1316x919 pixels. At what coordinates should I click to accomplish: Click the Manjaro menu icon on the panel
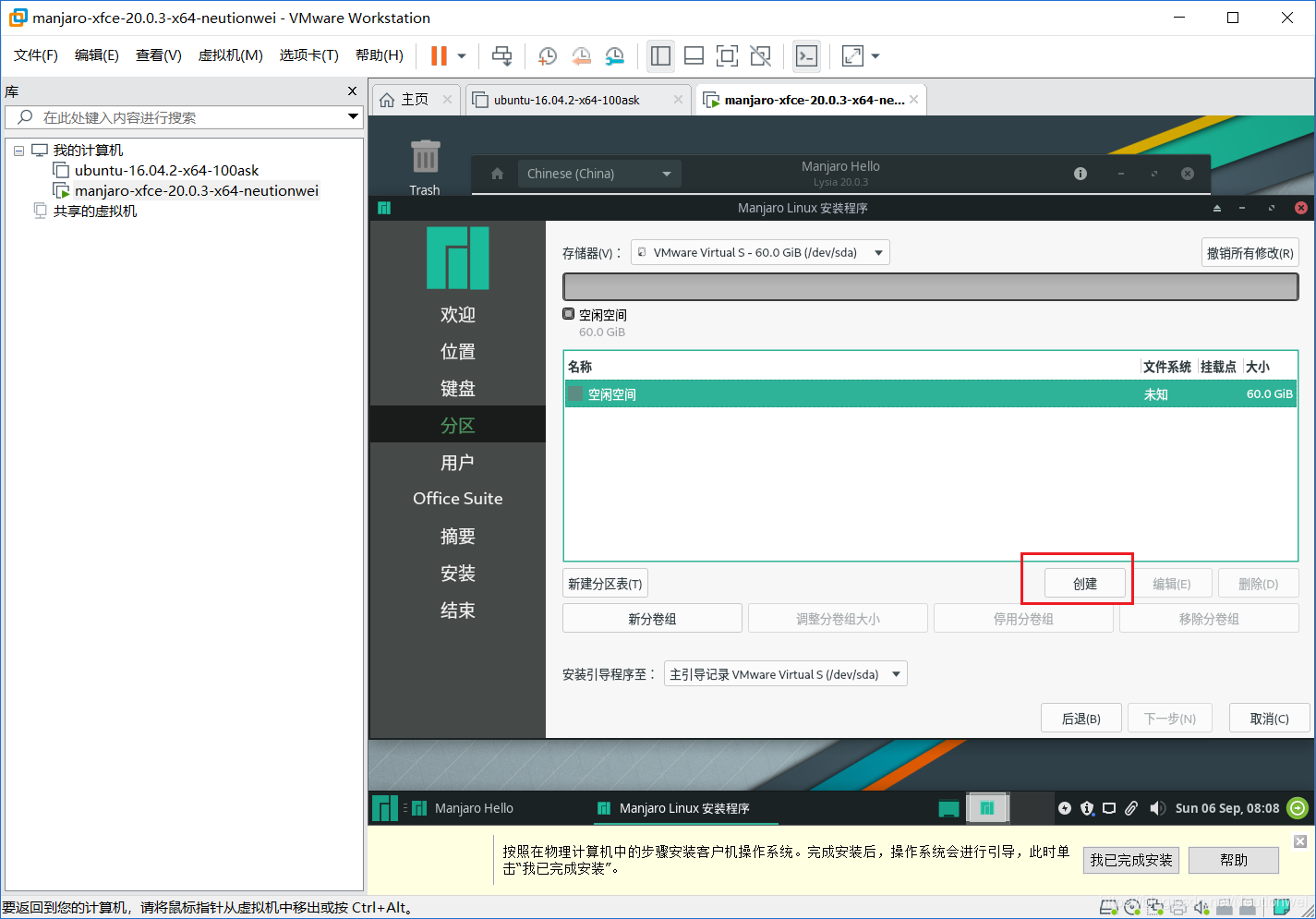click(385, 808)
